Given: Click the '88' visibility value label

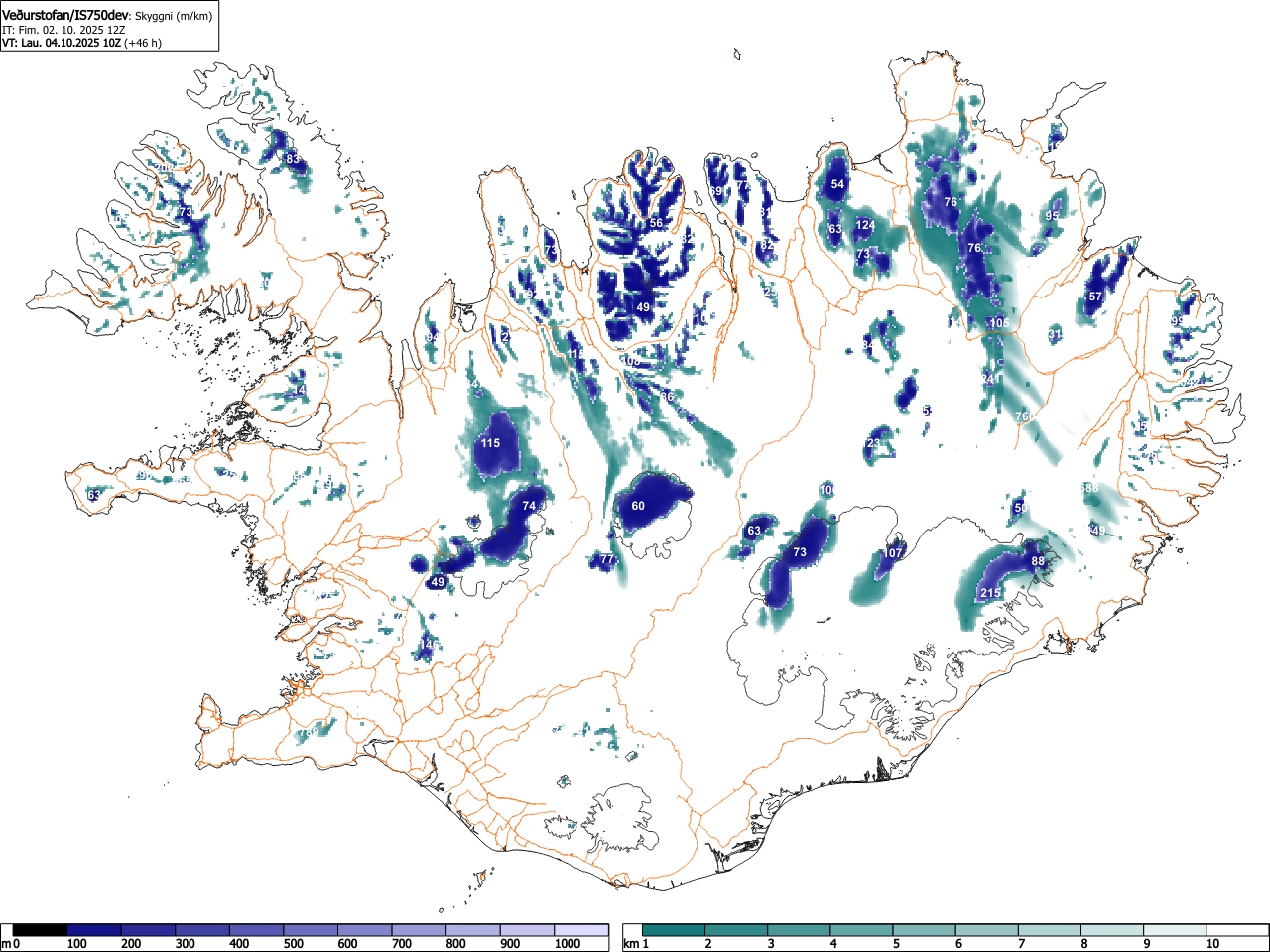Looking at the screenshot, I should pyautogui.click(x=1038, y=561).
